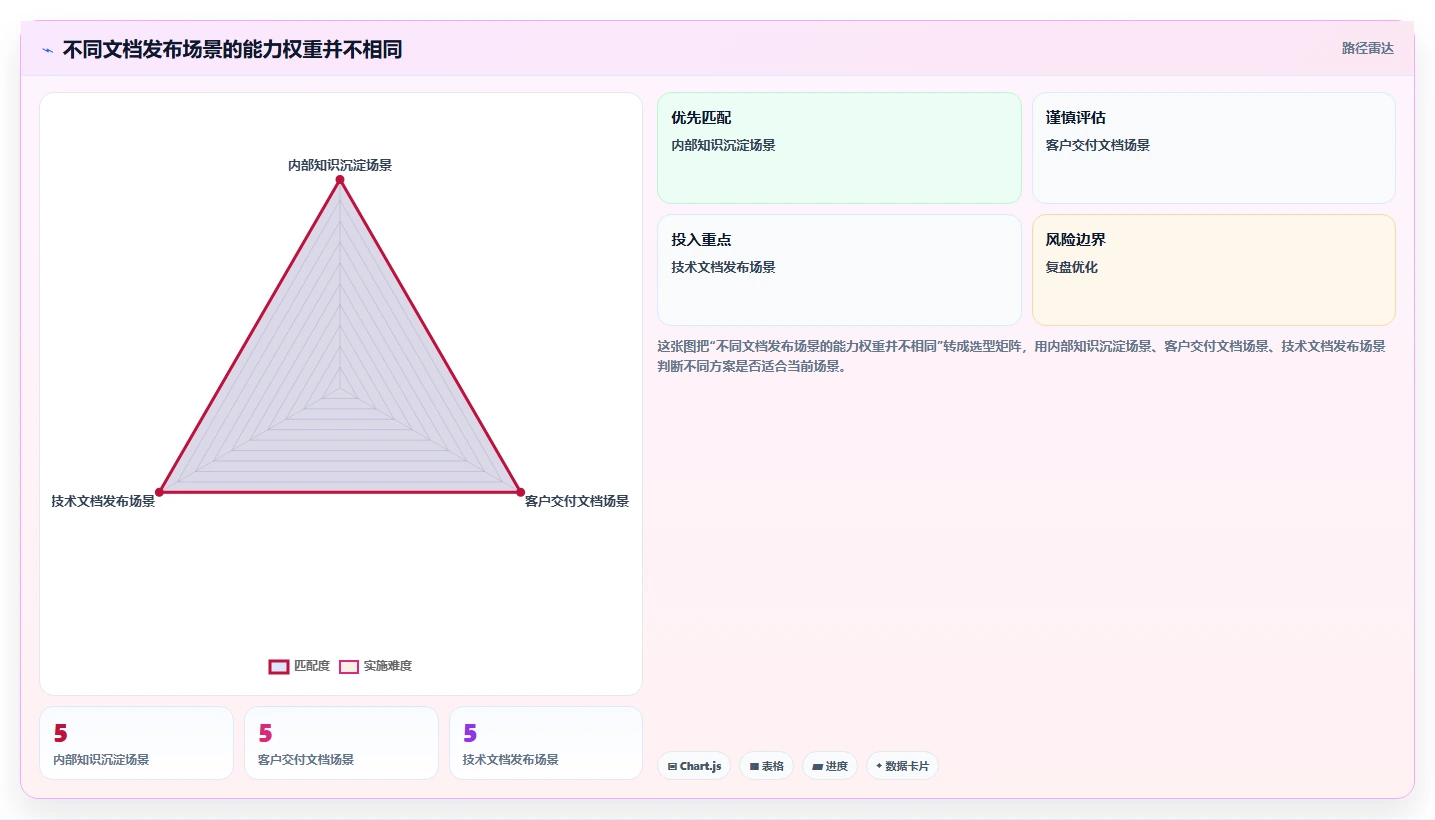The width and height of the screenshot is (1435, 820).
Task: Click the 内部知识沉淀场景 radar axis label
Action: point(340,165)
